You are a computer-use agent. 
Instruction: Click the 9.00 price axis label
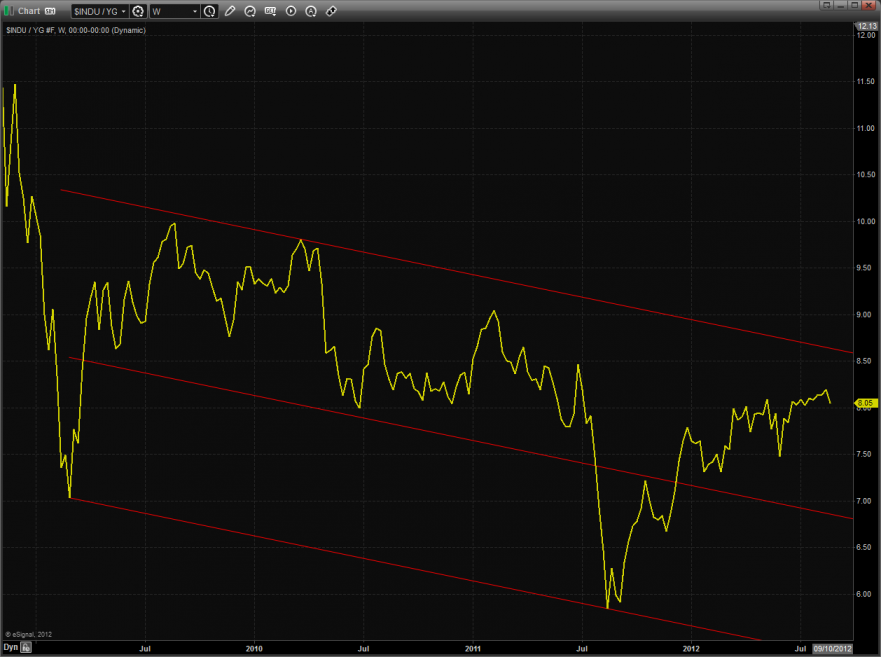(865, 315)
